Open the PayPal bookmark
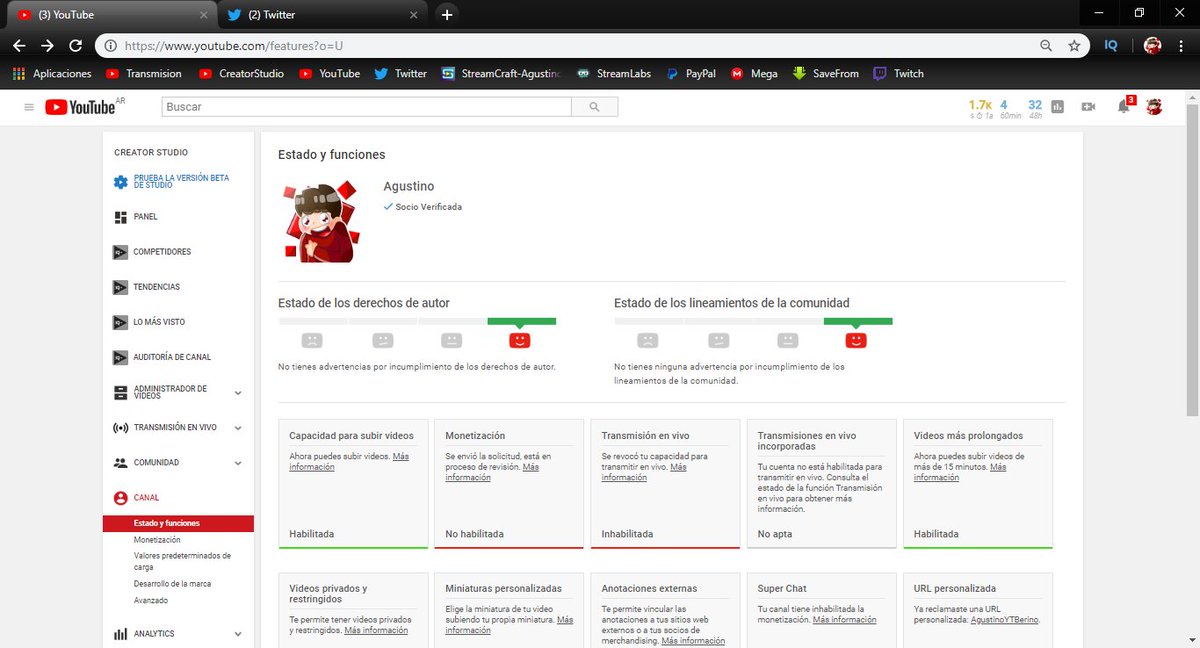The width and height of the screenshot is (1200, 648). tap(691, 73)
